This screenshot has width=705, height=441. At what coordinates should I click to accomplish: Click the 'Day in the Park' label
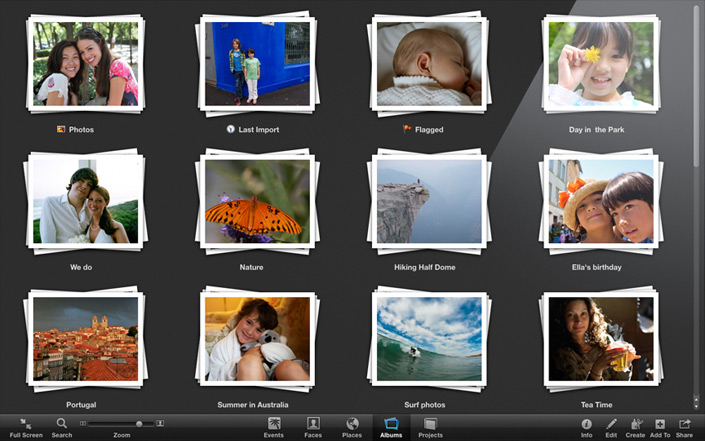click(x=596, y=129)
